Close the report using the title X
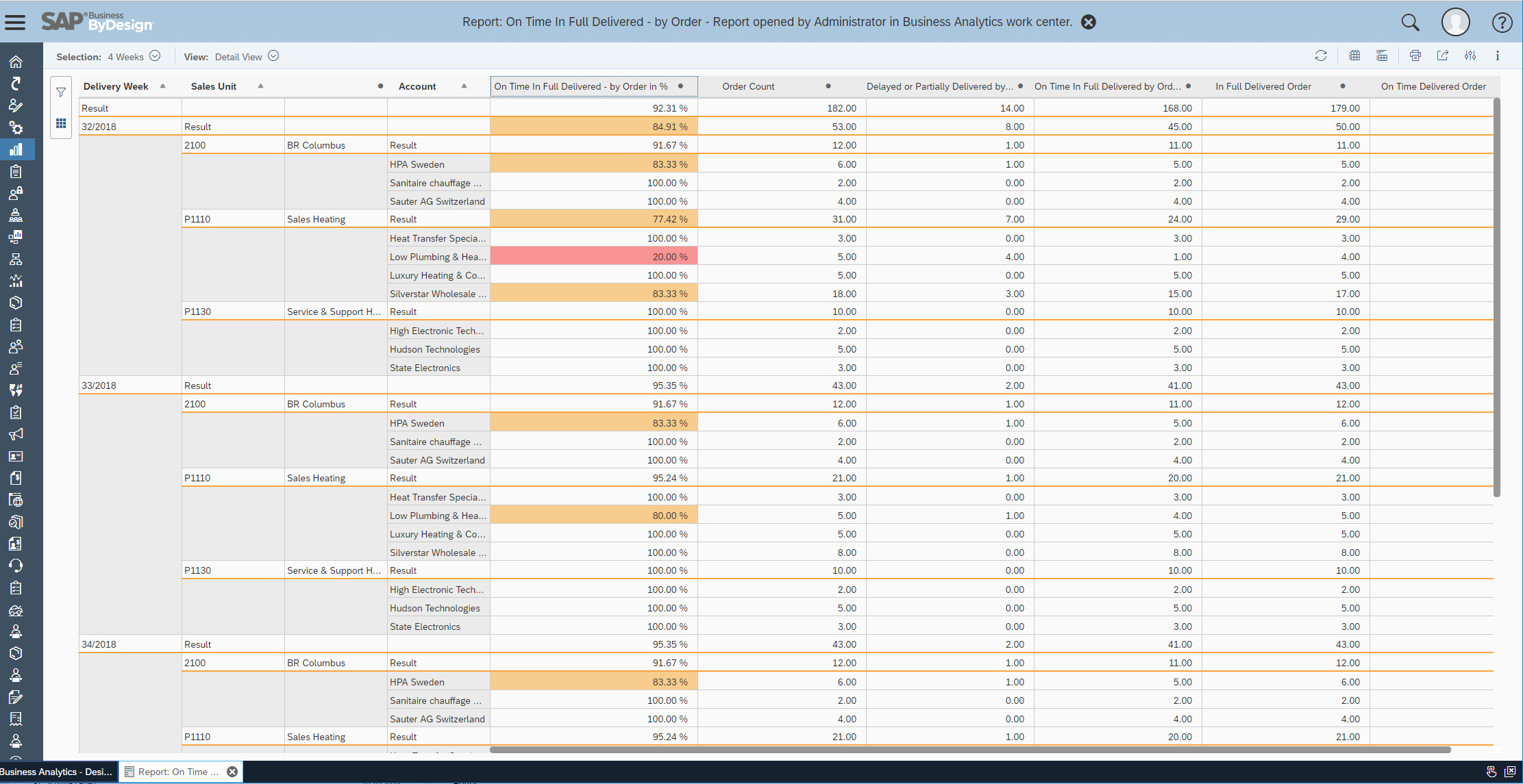Image resolution: width=1523 pixels, height=784 pixels. [x=1089, y=22]
